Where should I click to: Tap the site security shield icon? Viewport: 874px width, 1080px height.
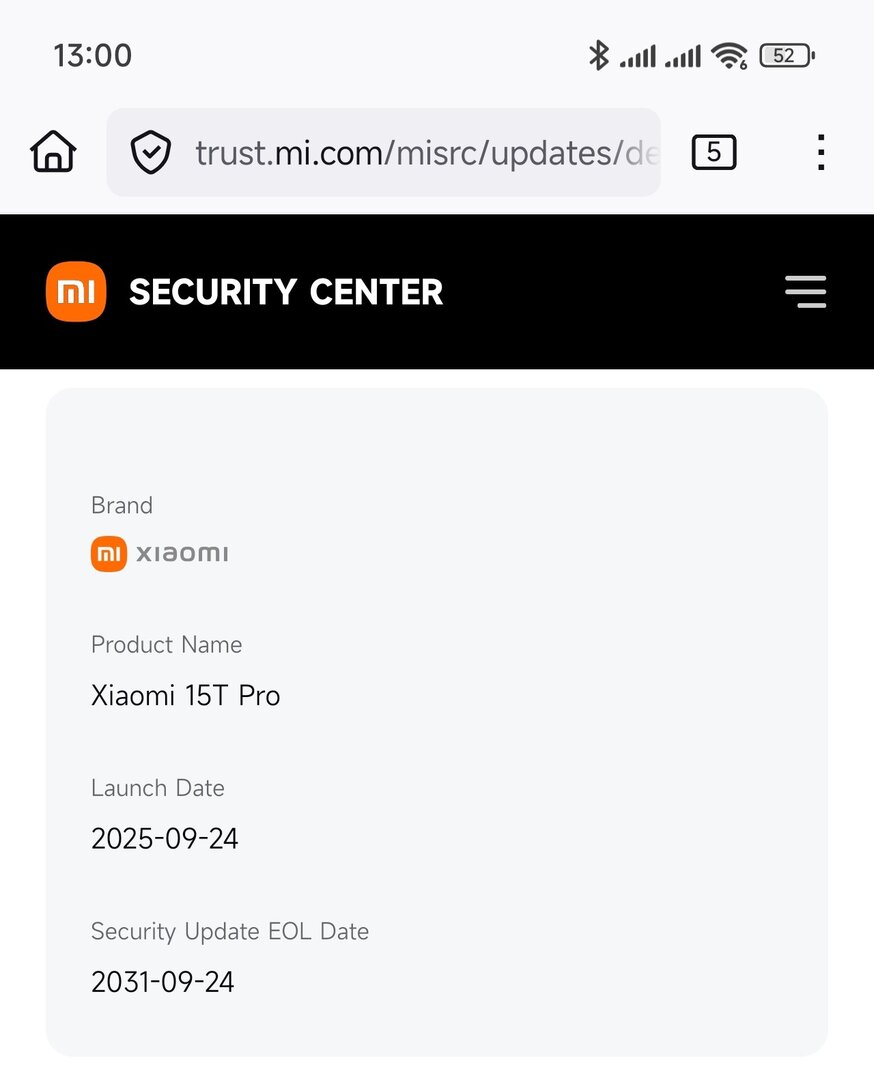pyautogui.click(x=151, y=153)
